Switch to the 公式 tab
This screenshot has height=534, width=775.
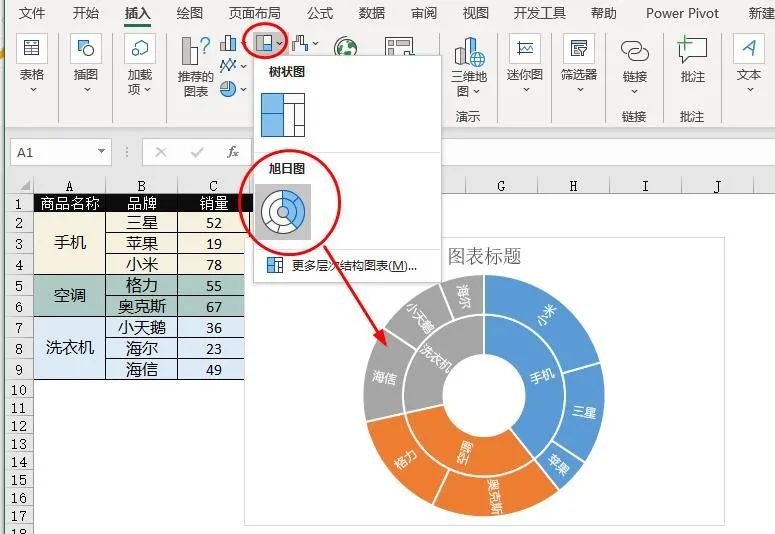pyautogui.click(x=320, y=13)
